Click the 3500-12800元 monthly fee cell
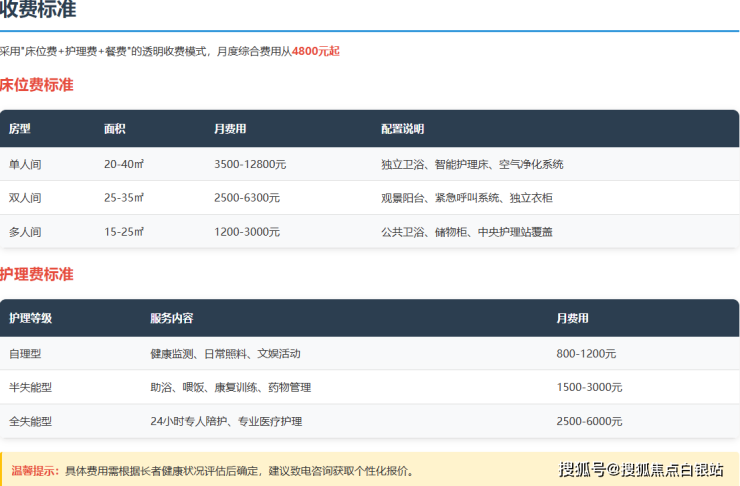Screen dimensions: 740x486 [x=250, y=164]
